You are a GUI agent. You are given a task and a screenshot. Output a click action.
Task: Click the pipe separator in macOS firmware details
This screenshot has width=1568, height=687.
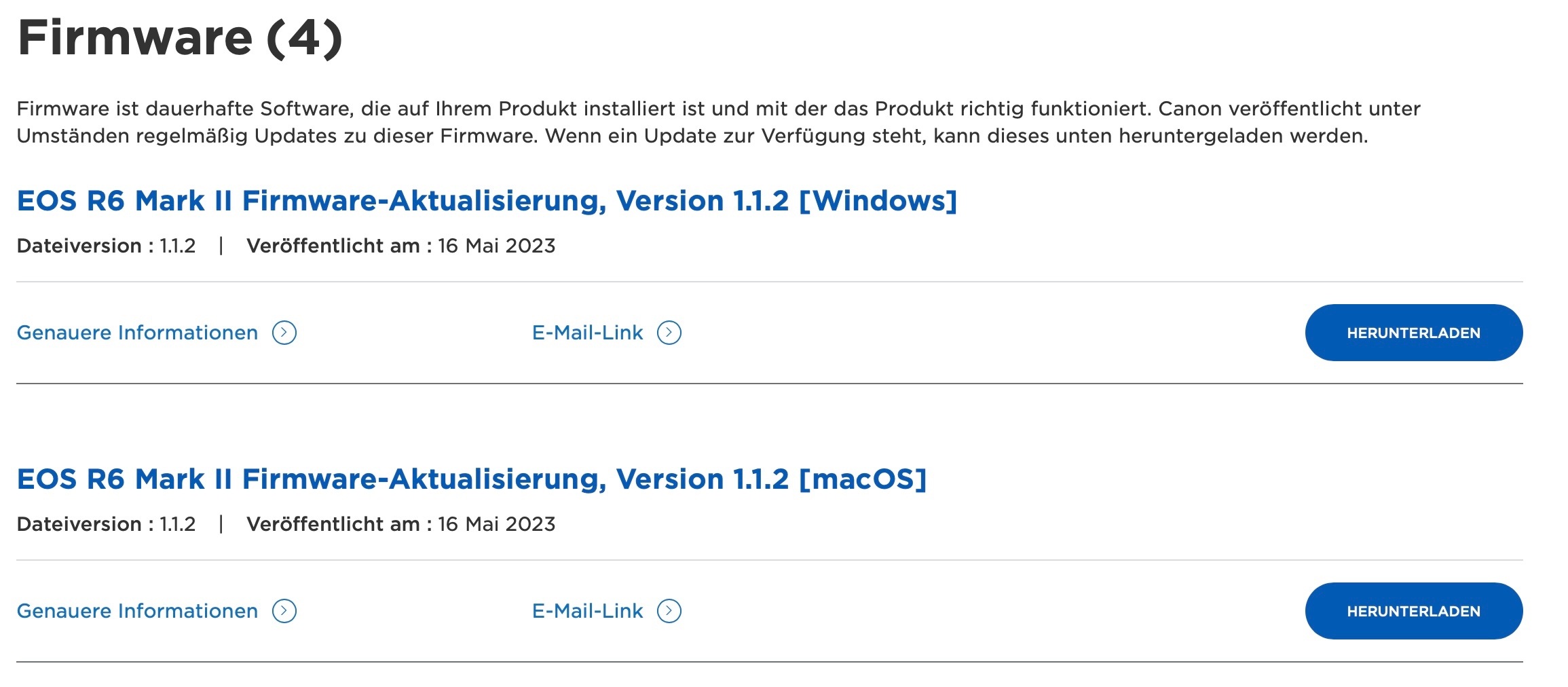(221, 524)
